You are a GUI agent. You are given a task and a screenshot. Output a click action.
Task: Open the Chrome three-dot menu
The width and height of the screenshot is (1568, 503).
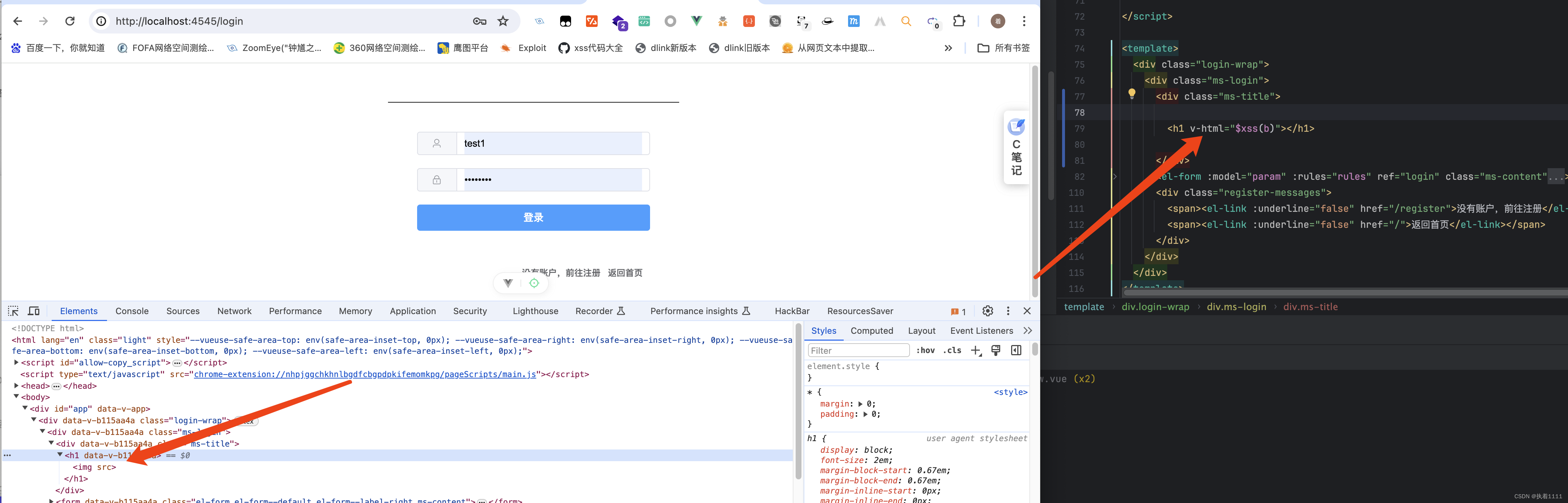(x=1024, y=21)
